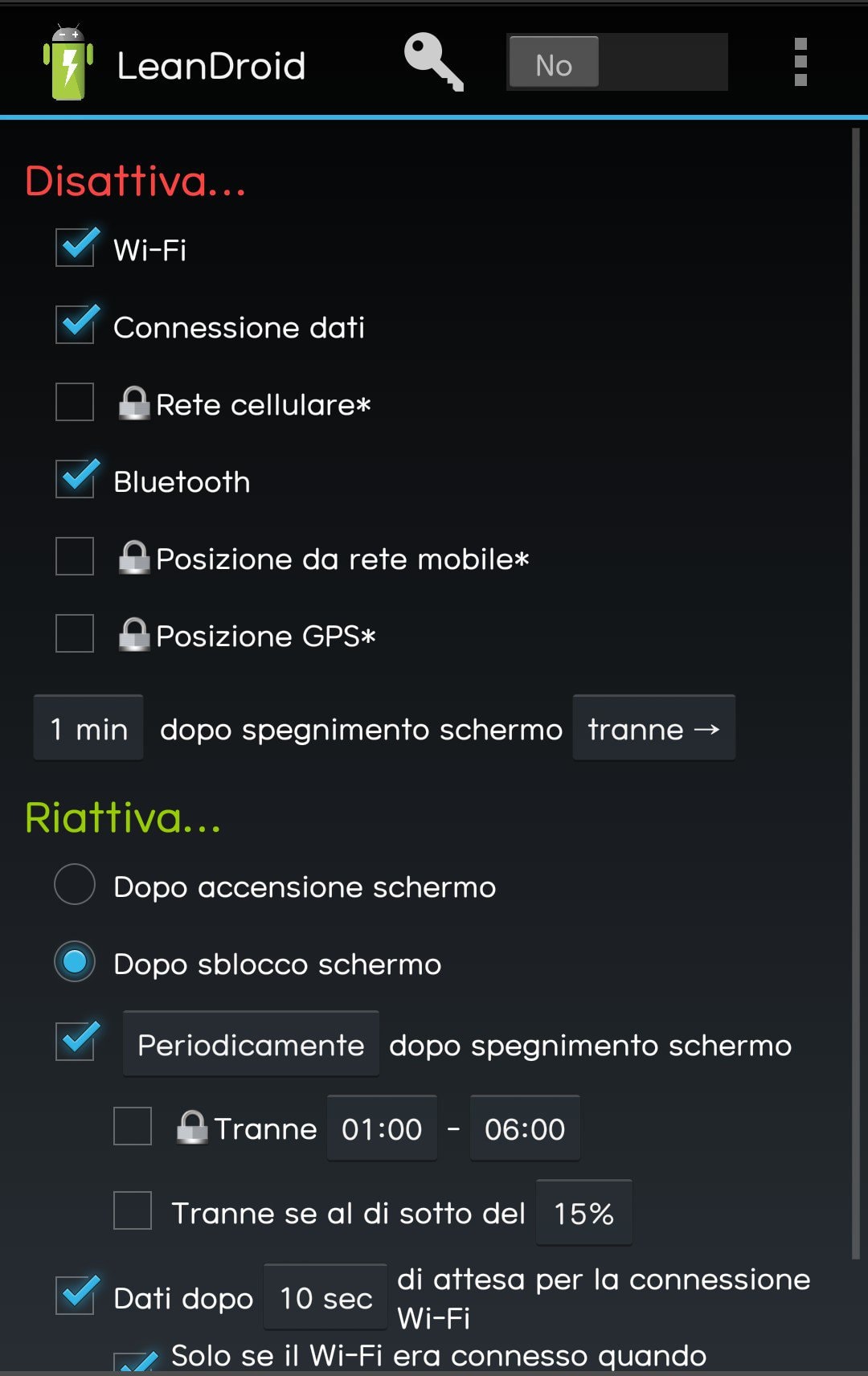
Task: Toggle the No master switch on
Action: point(617,62)
